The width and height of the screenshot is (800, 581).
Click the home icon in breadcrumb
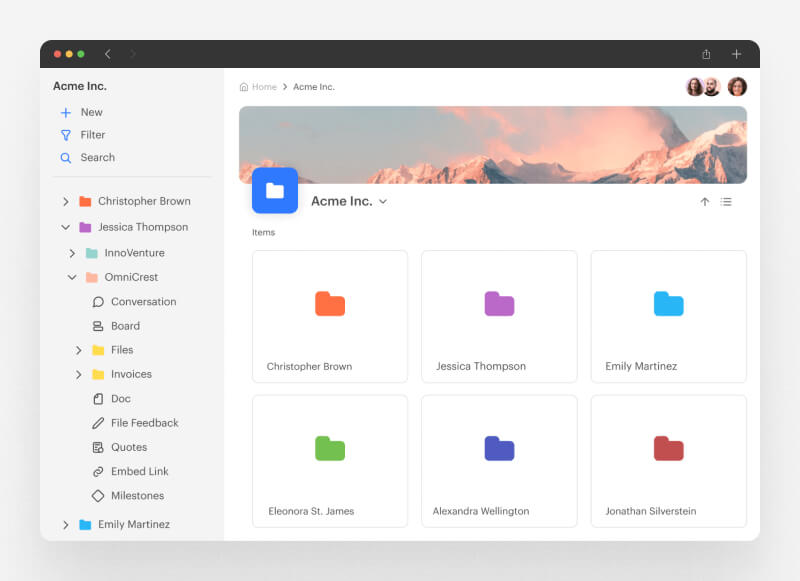pyautogui.click(x=244, y=87)
